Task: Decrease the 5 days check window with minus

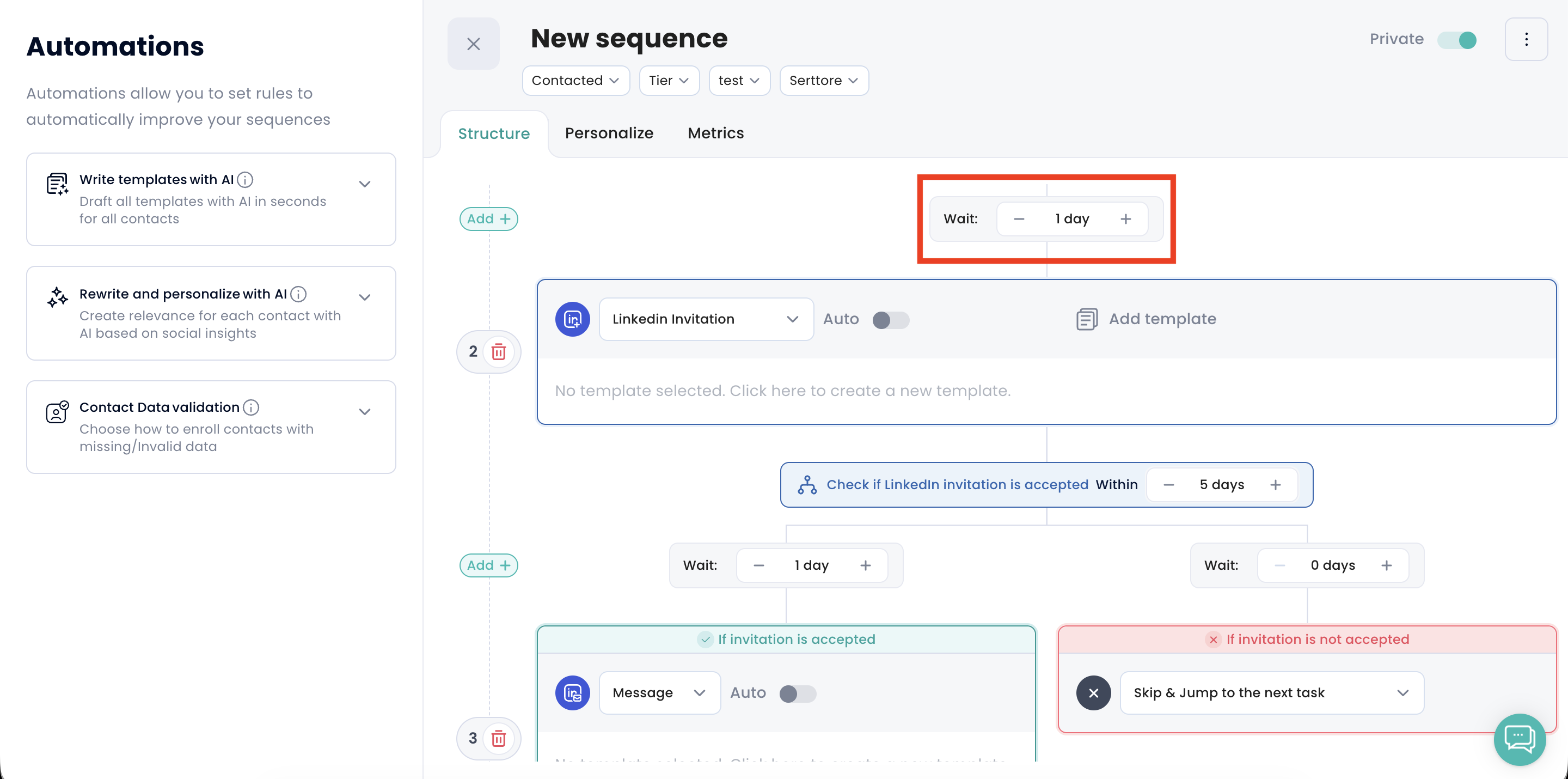Action: (1168, 485)
